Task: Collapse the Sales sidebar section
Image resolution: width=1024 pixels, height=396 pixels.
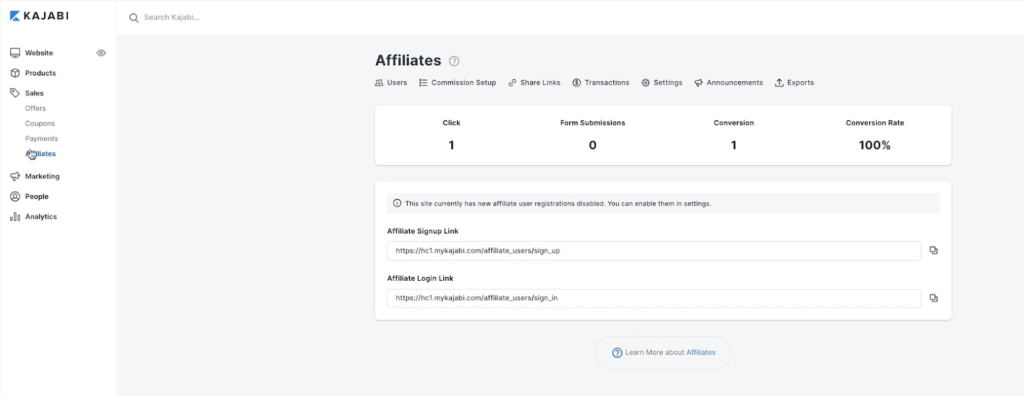Action: [x=35, y=93]
